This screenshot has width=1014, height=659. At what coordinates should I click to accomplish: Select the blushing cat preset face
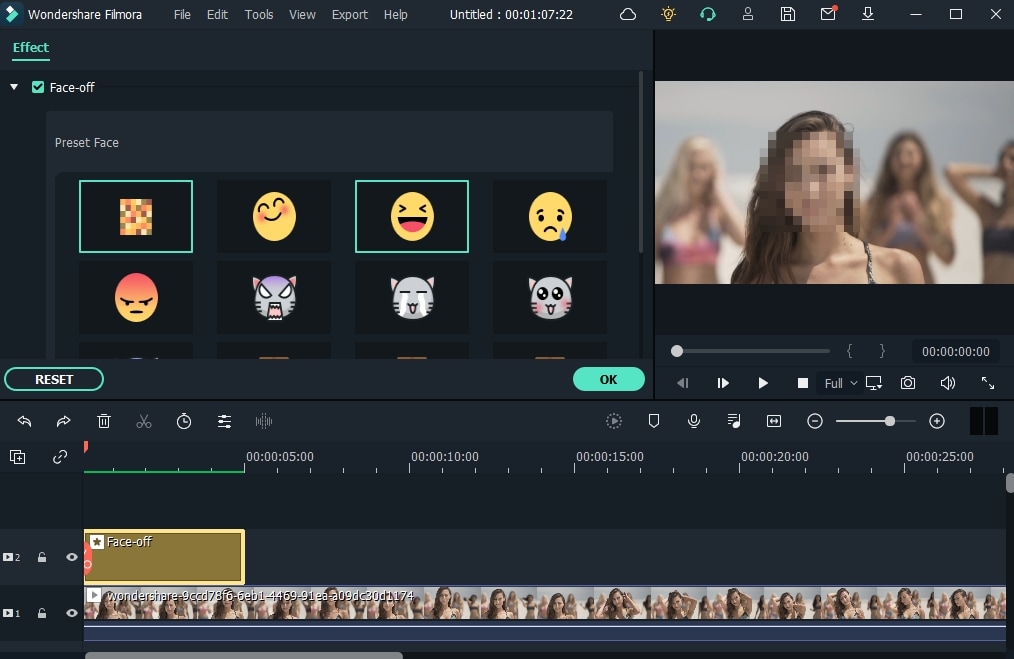[x=550, y=297]
